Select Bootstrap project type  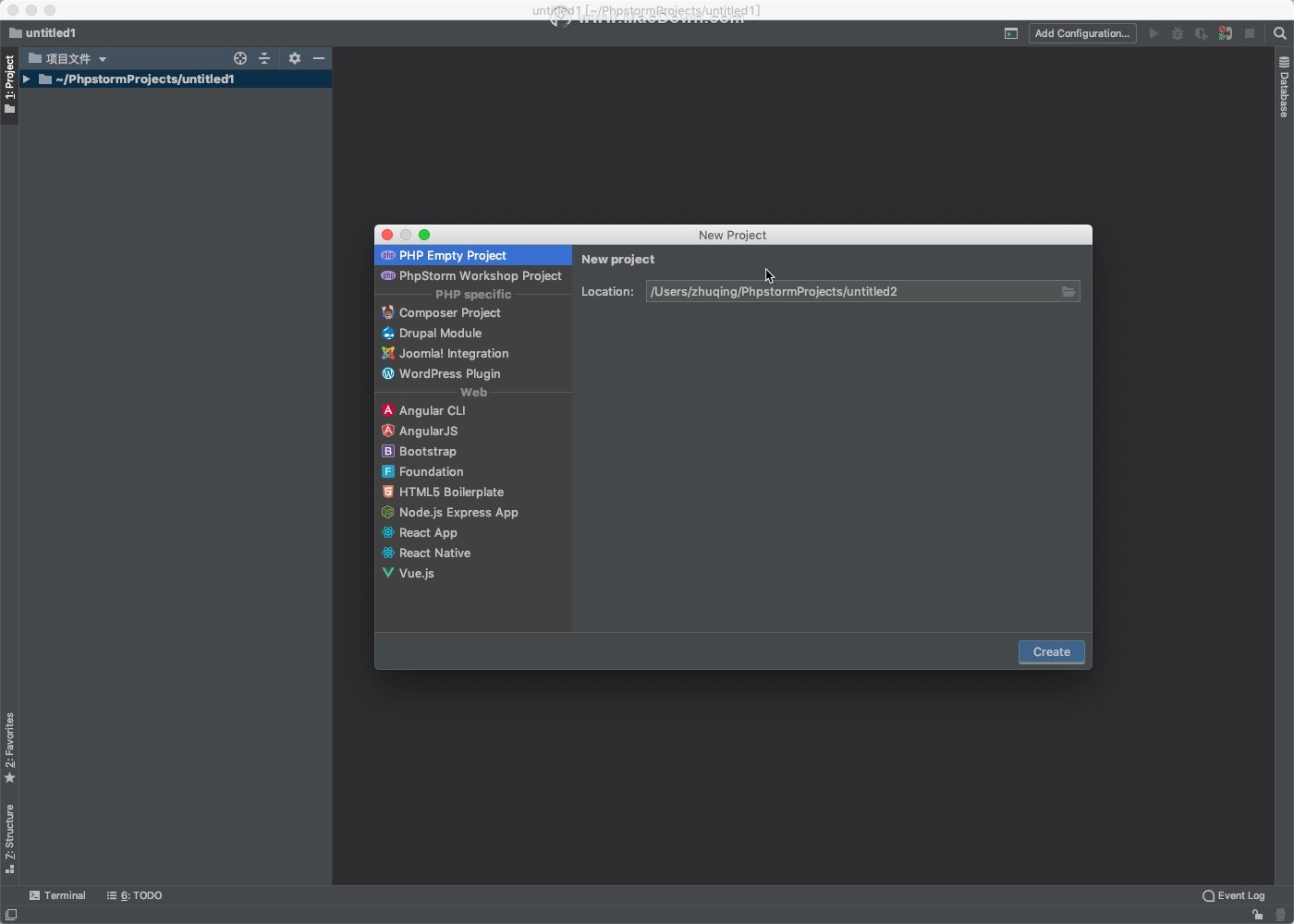click(x=473, y=451)
